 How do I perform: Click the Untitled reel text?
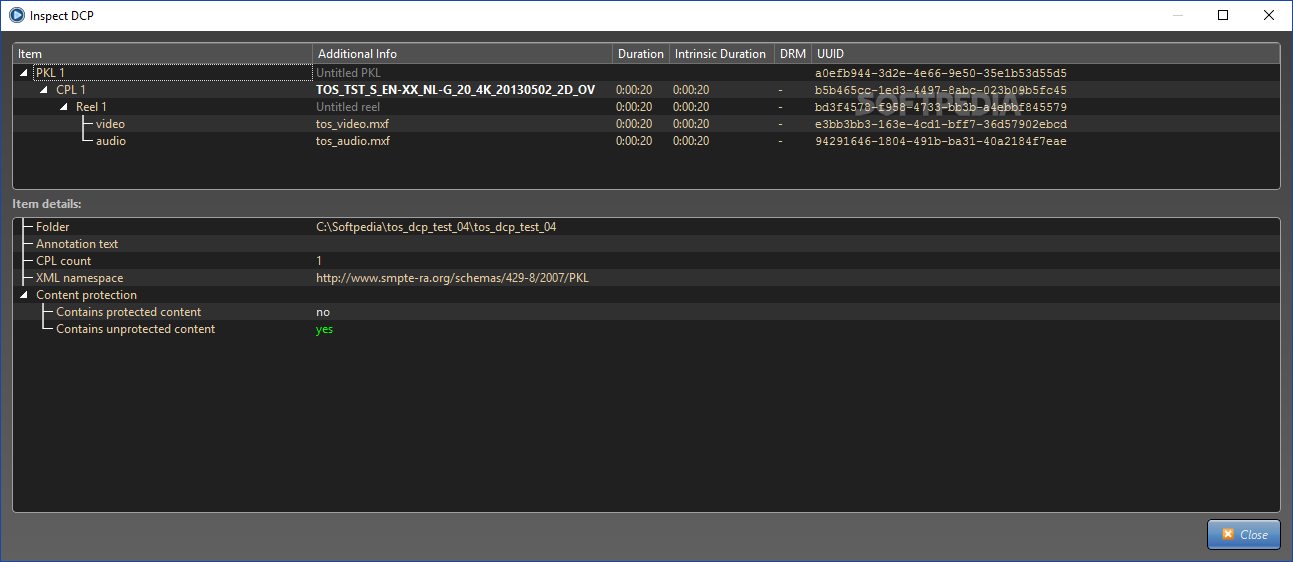348,107
